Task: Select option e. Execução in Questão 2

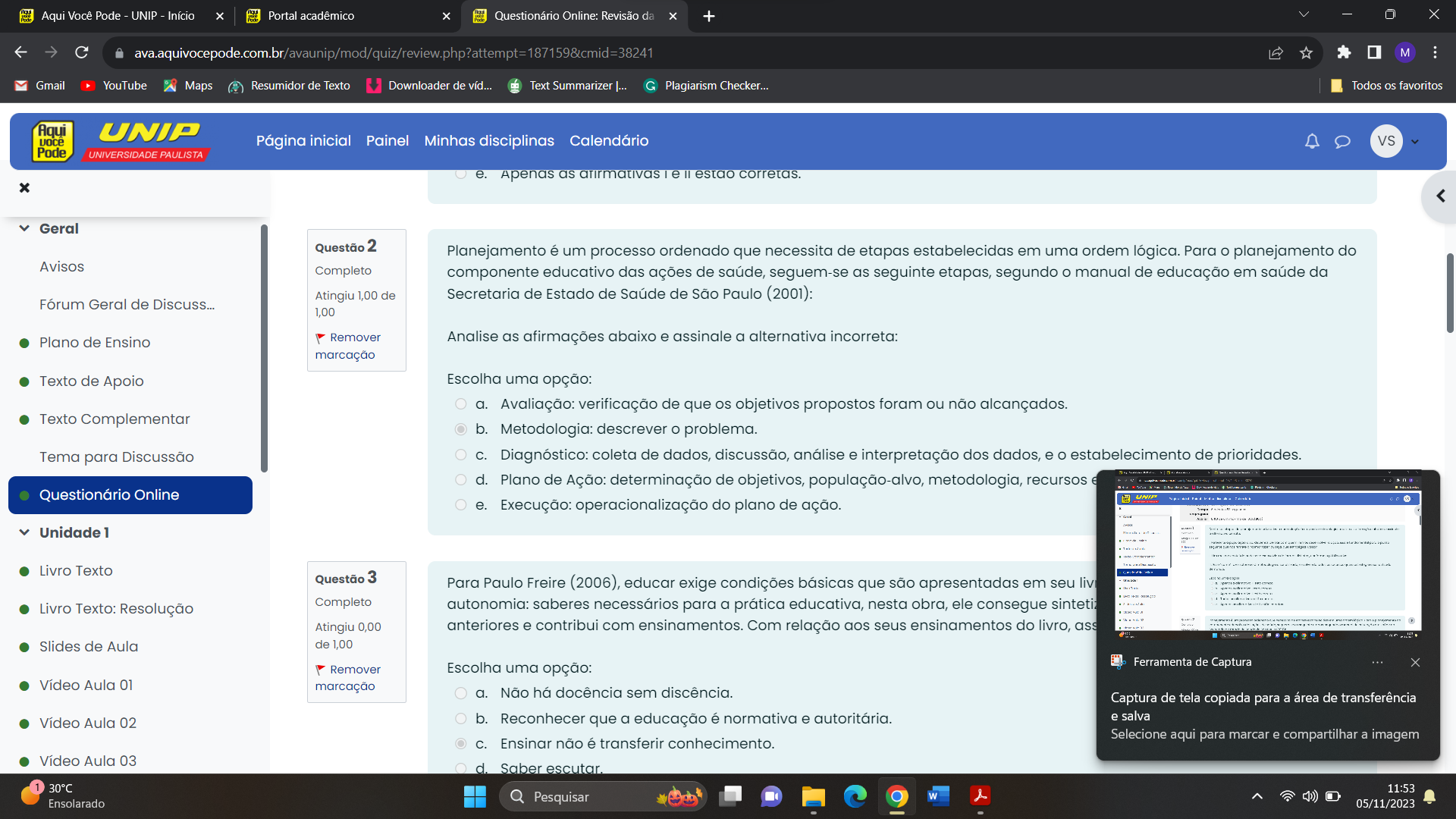Action: (x=460, y=505)
